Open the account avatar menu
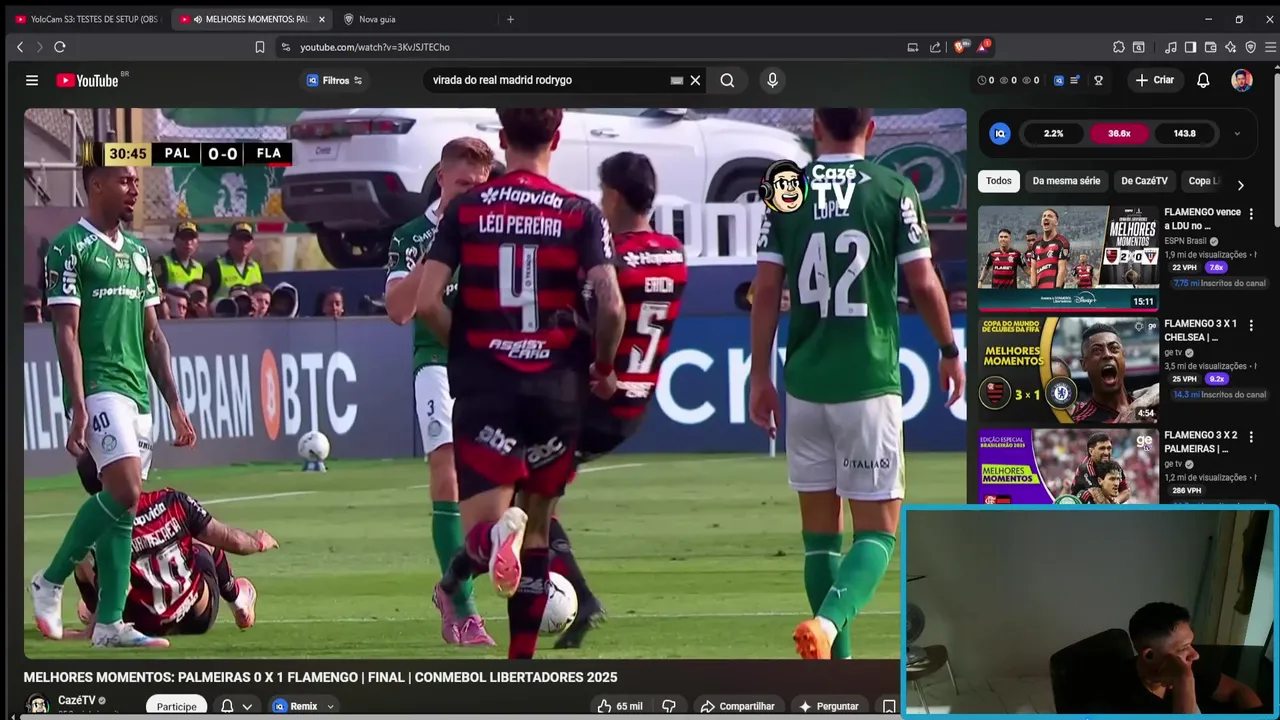This screenshot has width=1280, height=720. click(1241, 80)
